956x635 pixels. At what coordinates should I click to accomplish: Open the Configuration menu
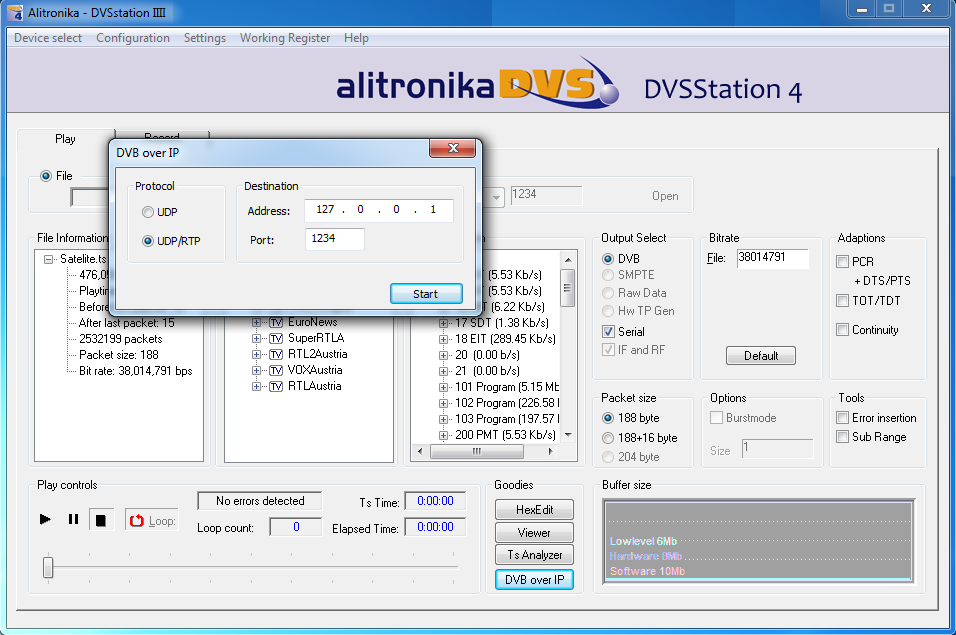[133, 38]
